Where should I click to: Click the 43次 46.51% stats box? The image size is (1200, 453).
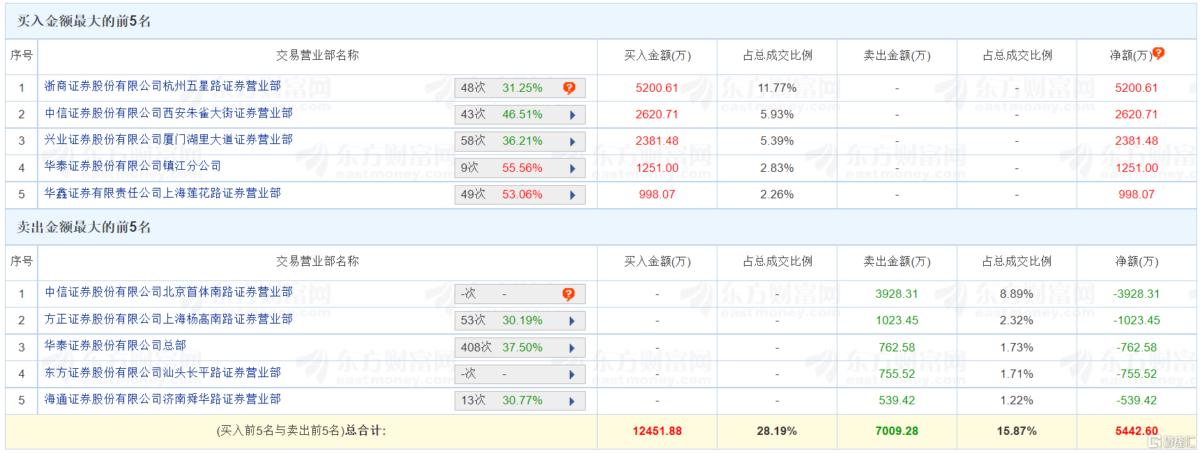pyautogui.click(x=520, y=115)
